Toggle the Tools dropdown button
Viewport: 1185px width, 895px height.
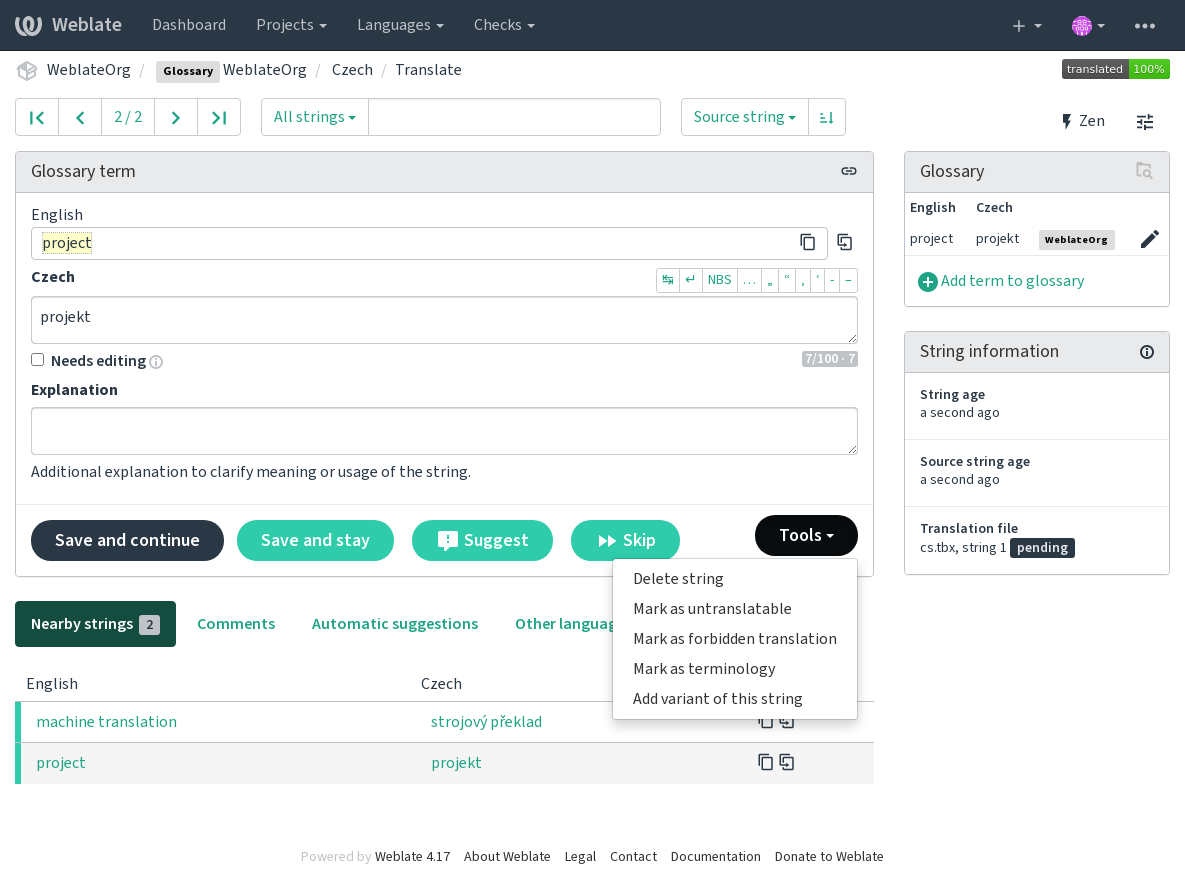(x=806, y=535)
